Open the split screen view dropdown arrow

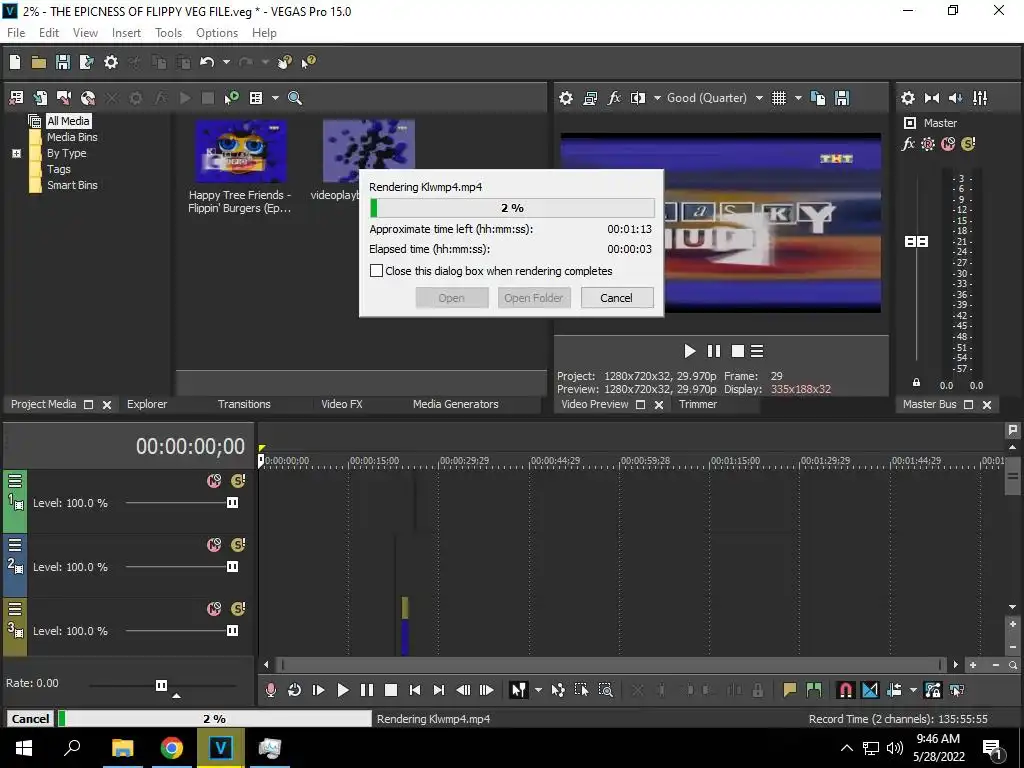click(x=657, y=98)
